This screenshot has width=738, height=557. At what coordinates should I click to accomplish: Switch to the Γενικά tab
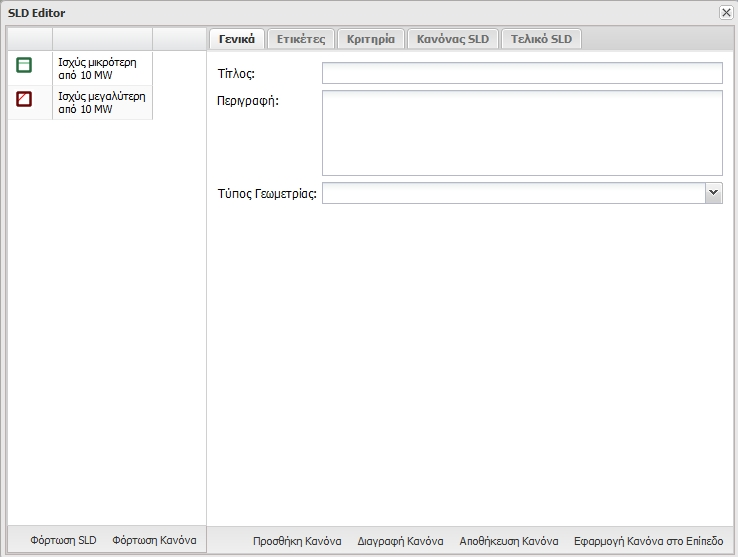[237, 39]
